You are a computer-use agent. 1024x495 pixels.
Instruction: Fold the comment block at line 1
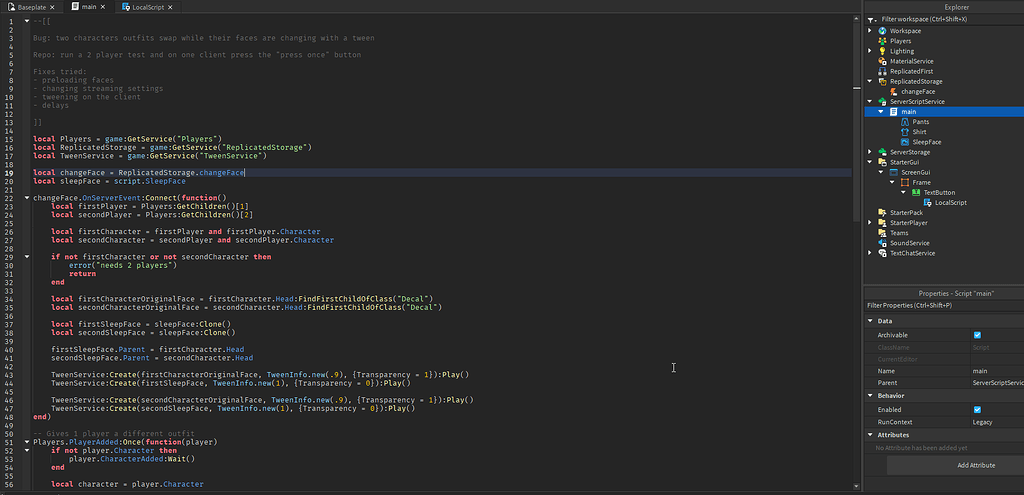pyautogui.click(x=25, y=21)
